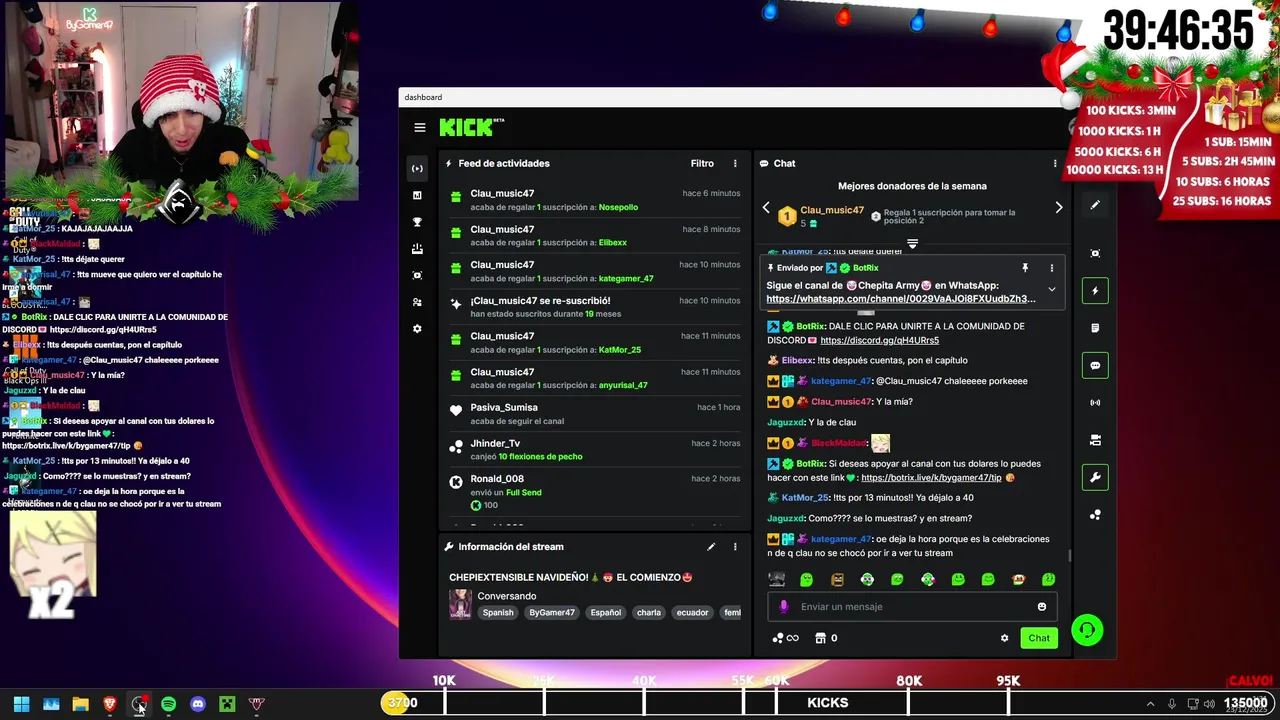
Task: Open Chat panel three-dot menu
Action: pyautogui.click(x=1054, y=163)
